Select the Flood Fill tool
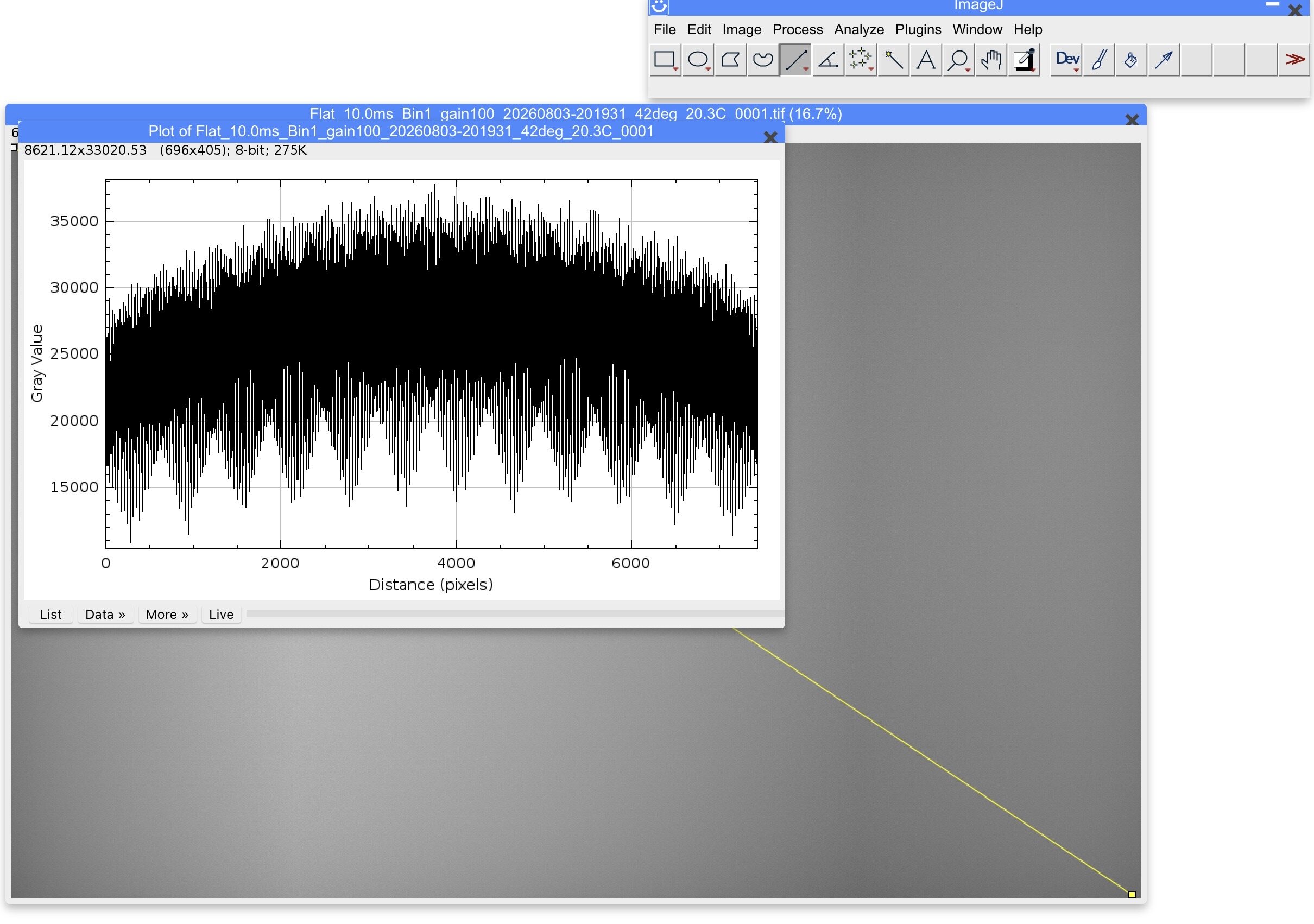Viewport: 1314px width, 924px height. 1132,60
